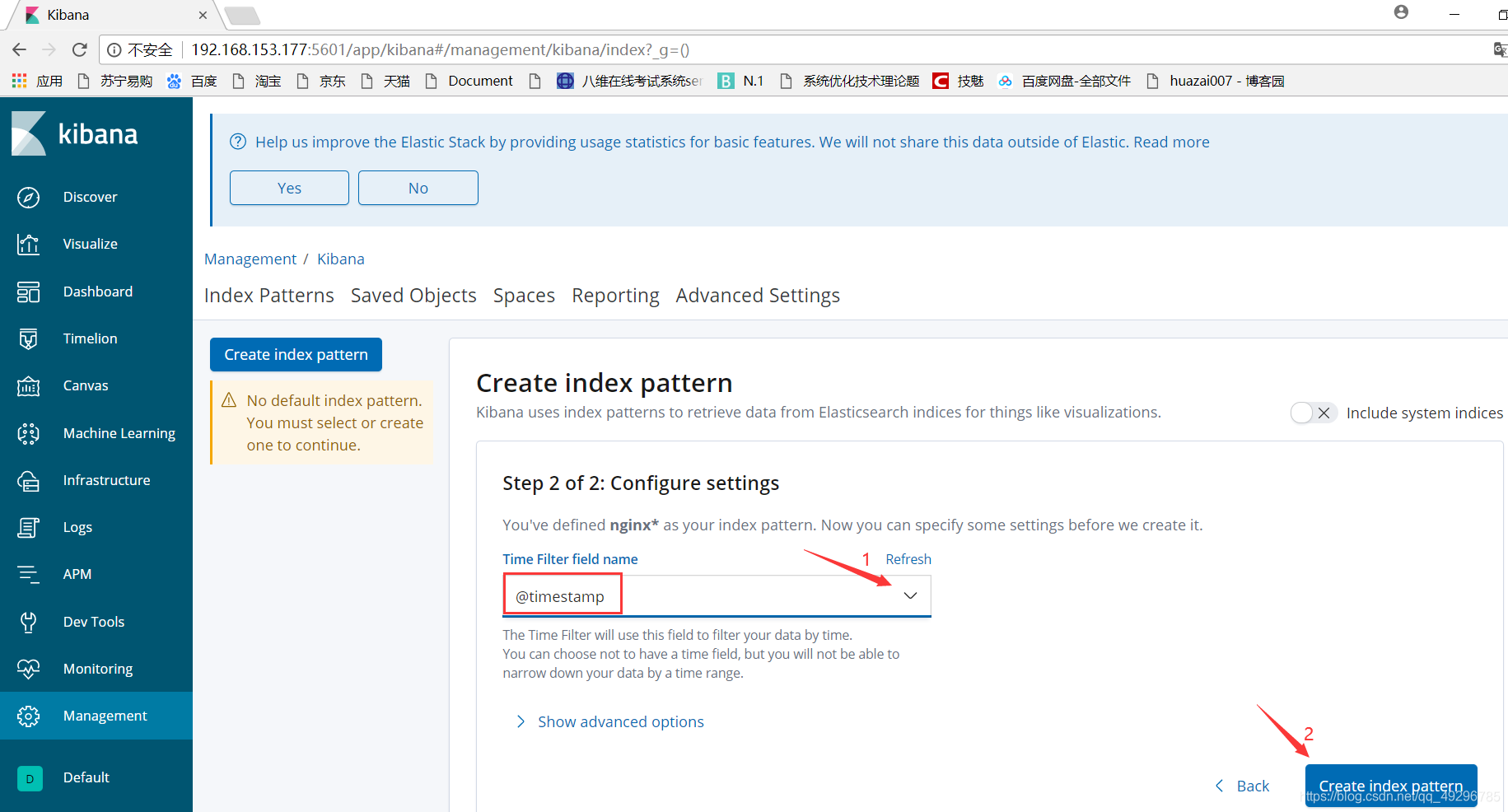The image size is (1508, 812).
Task: Open Visualize chart icon
Action: pos(29,245)
